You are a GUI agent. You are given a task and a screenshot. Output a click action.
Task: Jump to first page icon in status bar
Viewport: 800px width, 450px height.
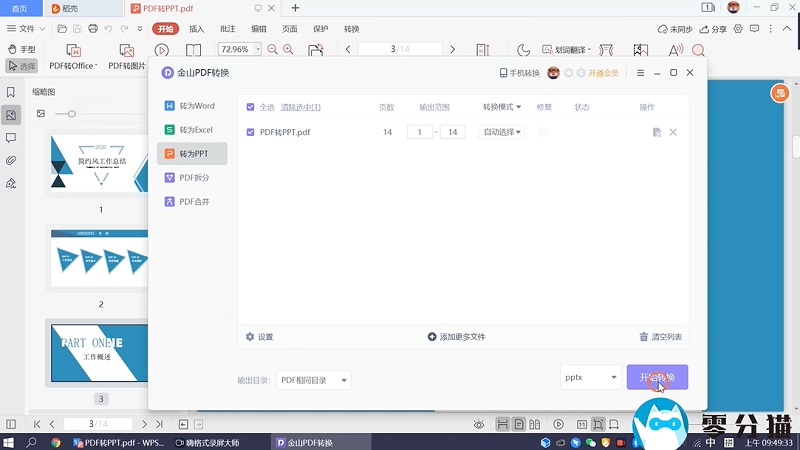click(37, 424)
